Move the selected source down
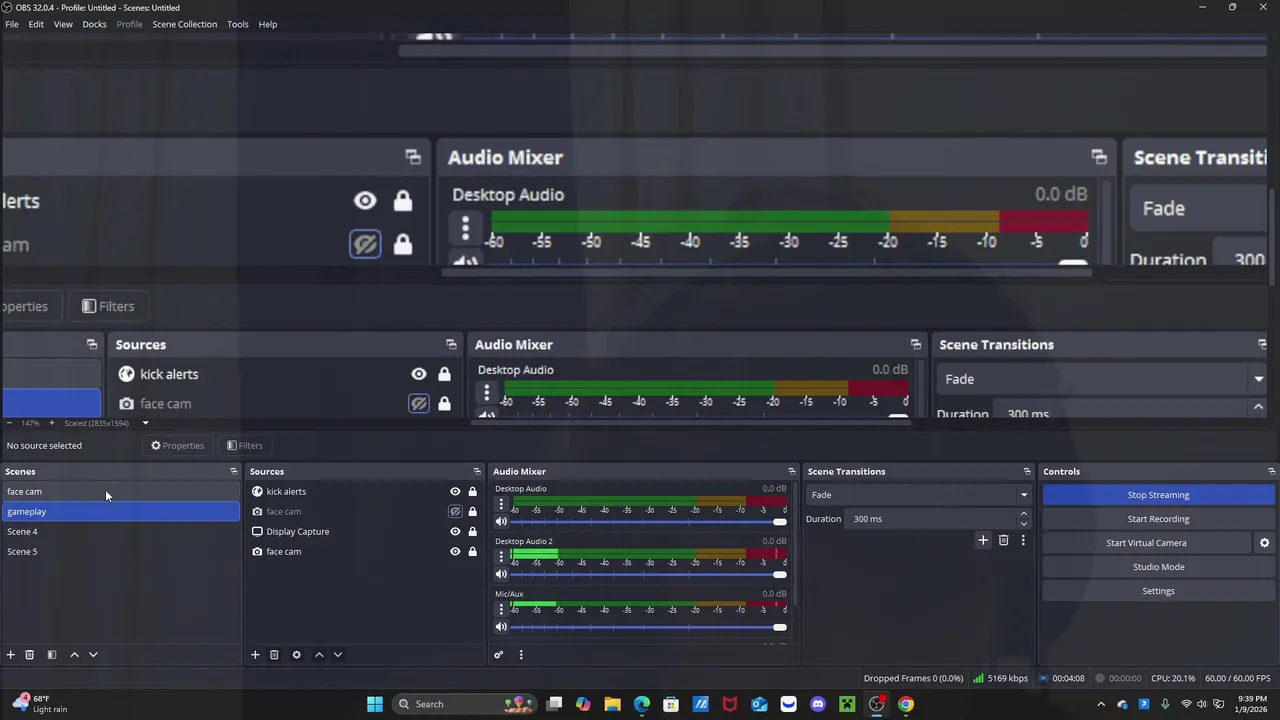Viewport: 1280px width, 720px height. tap(338, 655)
